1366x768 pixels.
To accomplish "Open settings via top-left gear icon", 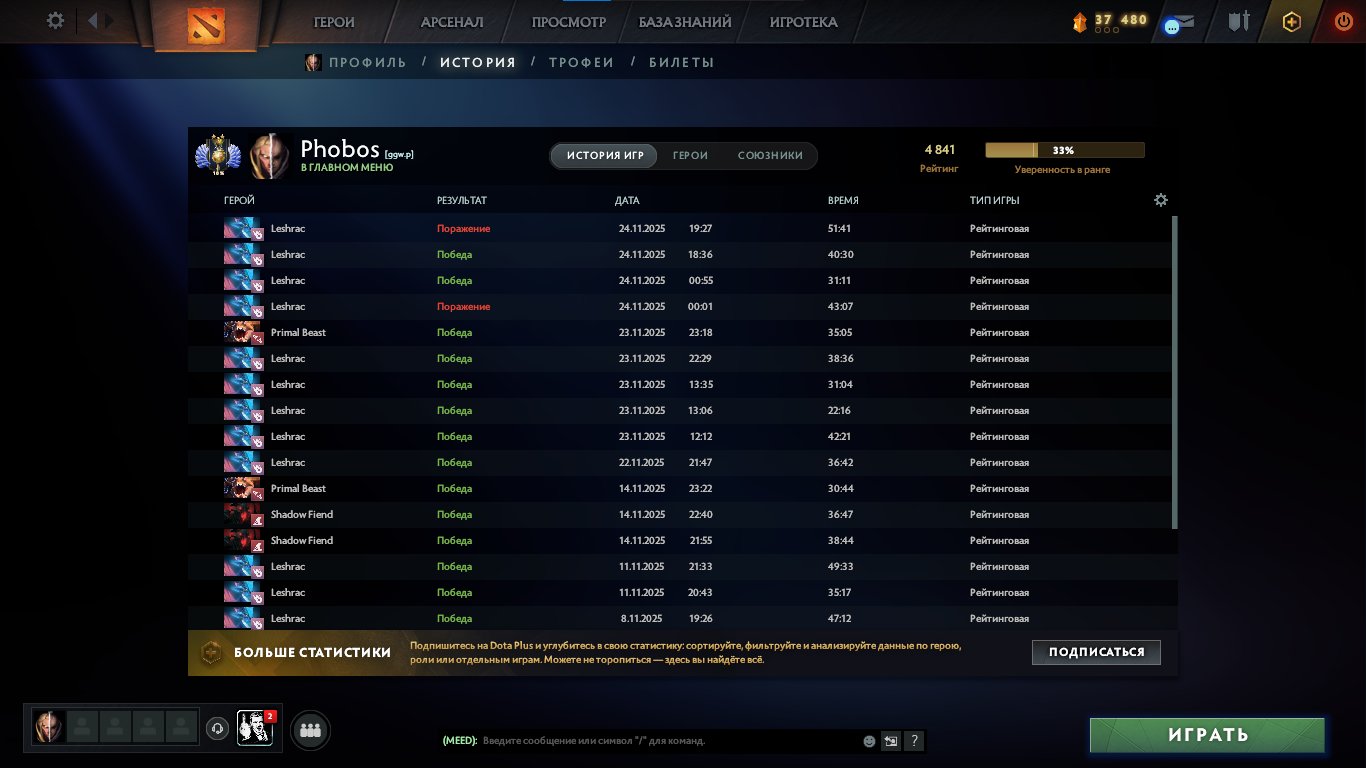I will (56, 21).
